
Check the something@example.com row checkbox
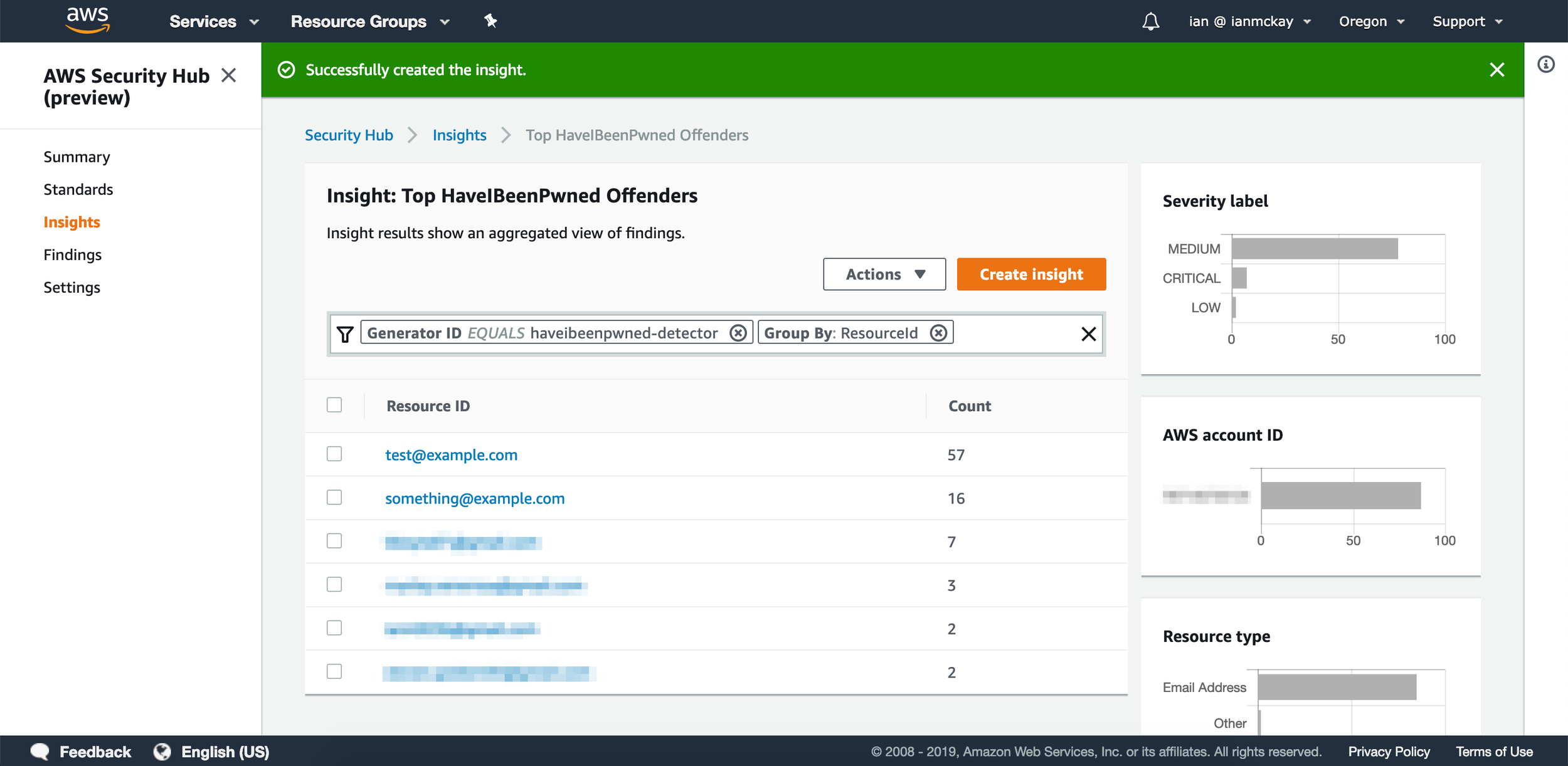pyautogui.click(x=334, y=497)
